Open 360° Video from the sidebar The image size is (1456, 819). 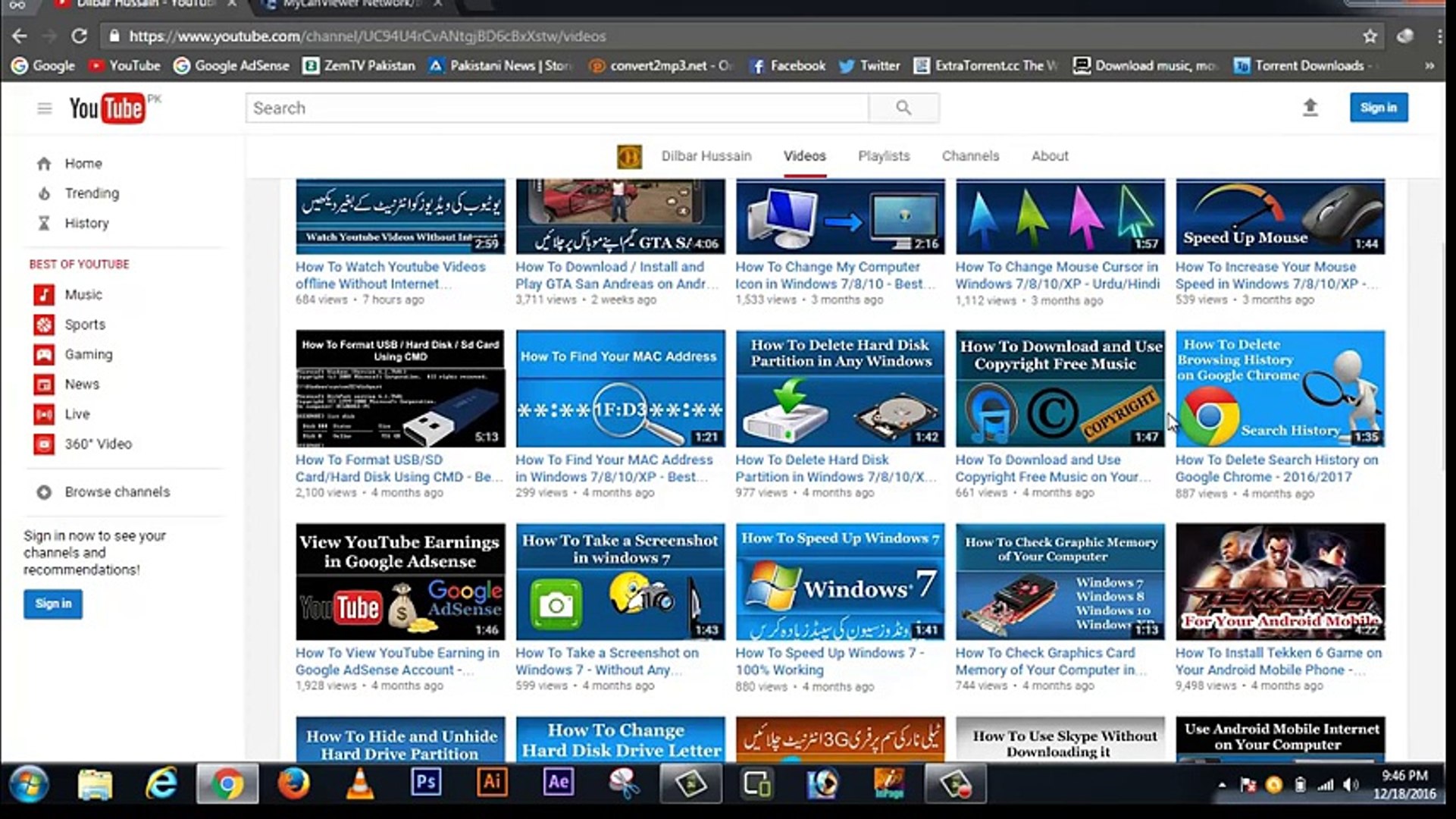point(44,444)
